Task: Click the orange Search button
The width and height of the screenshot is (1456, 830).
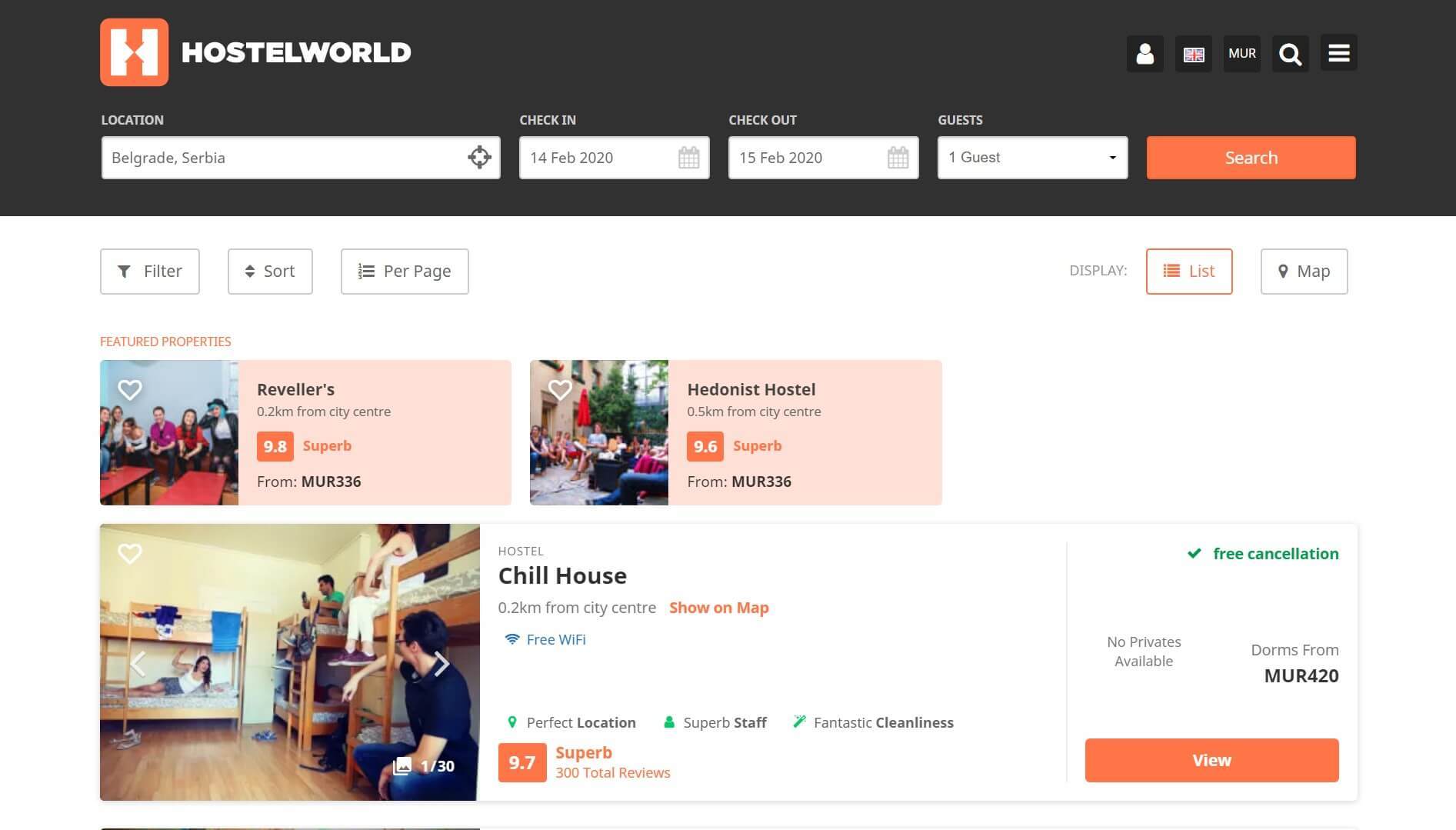Action: [x=1251, y=158]
